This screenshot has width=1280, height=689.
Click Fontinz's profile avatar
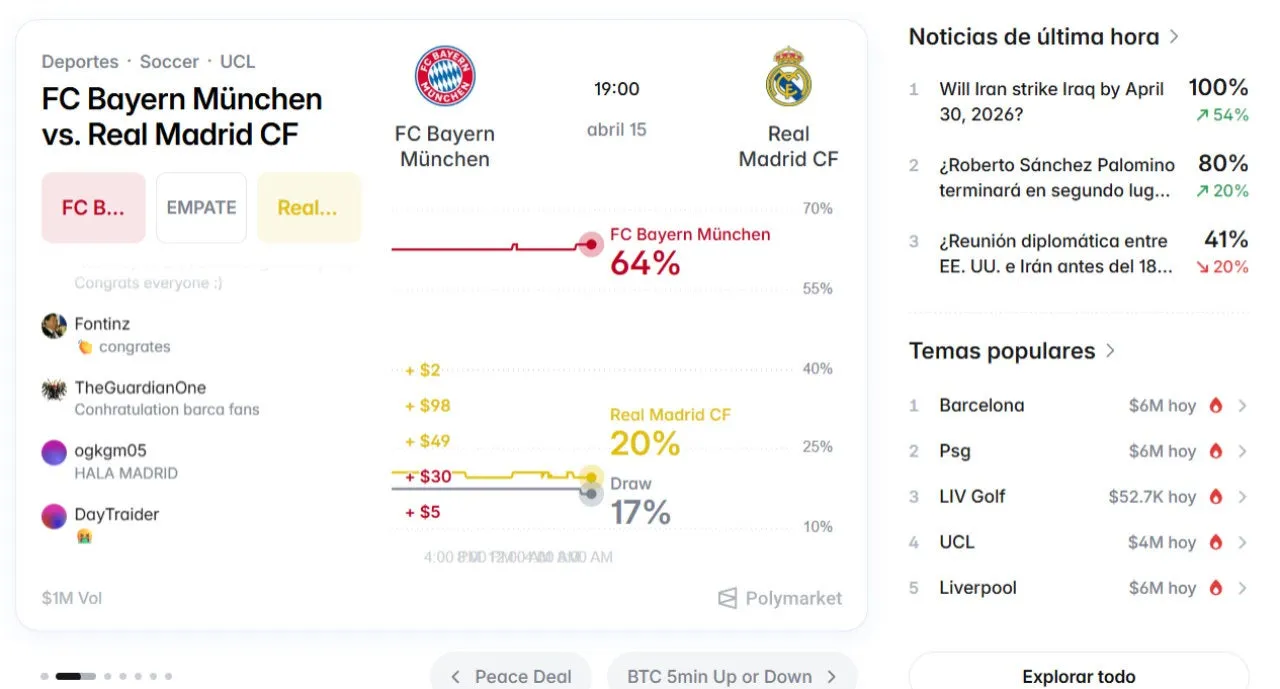pos(54,325)
